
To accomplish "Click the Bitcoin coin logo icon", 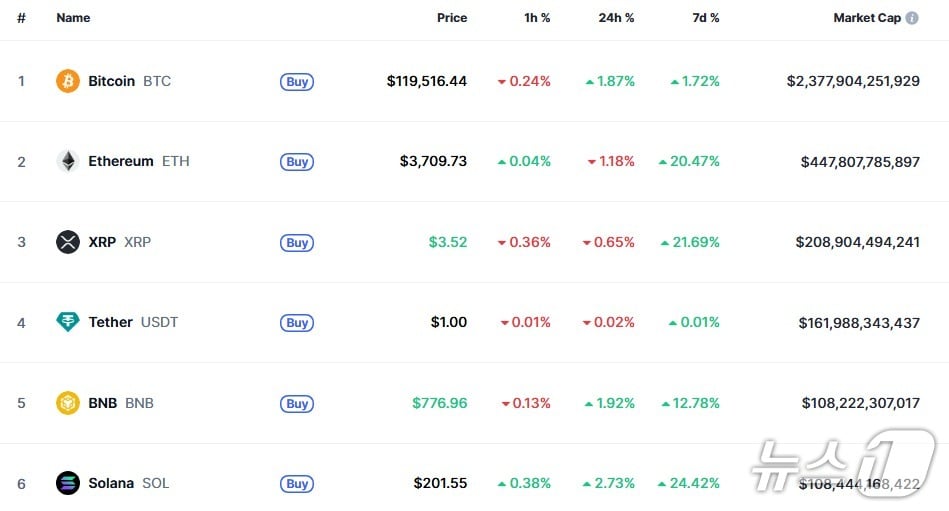I will (68, 81).
